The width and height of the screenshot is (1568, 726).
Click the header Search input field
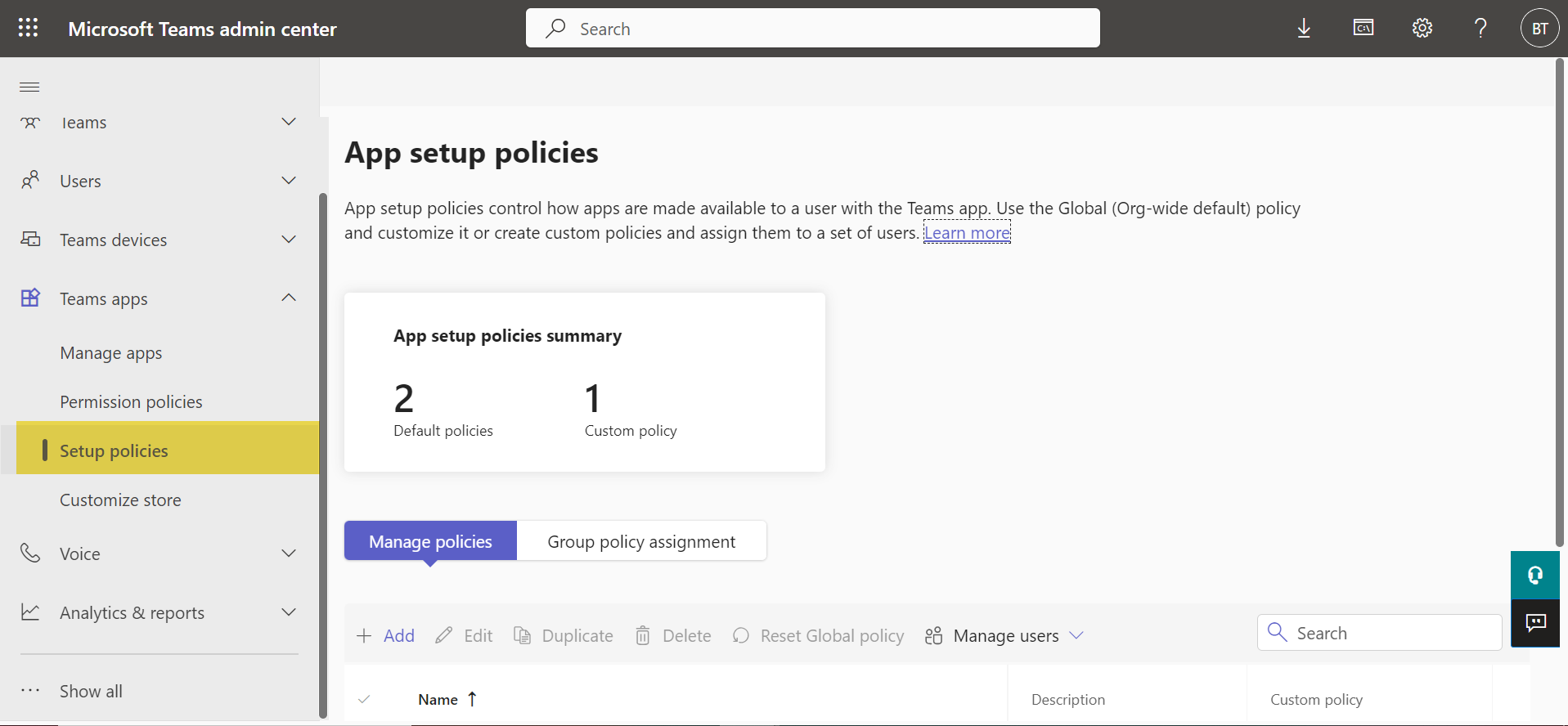pyautogui.click(x=813, y=29)
